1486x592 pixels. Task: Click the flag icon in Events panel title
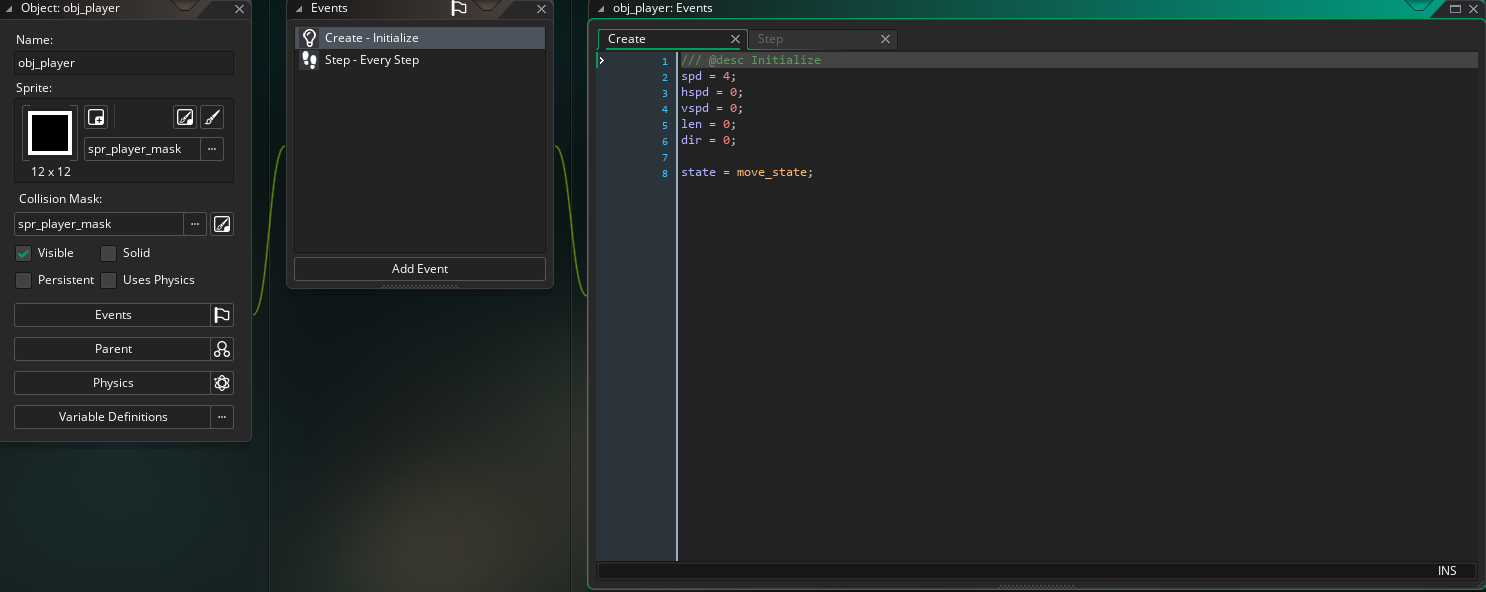(x=459, y=8)
